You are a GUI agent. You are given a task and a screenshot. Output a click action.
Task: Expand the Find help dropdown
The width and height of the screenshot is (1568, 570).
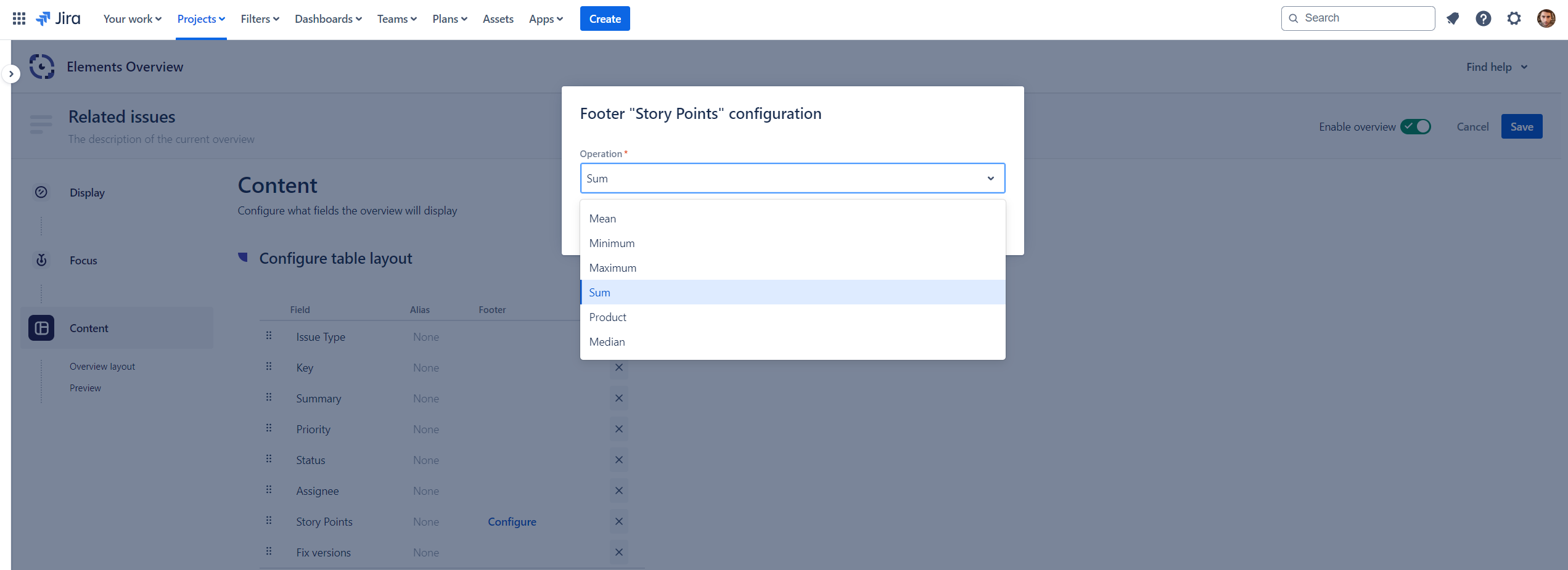(1496, 67)
